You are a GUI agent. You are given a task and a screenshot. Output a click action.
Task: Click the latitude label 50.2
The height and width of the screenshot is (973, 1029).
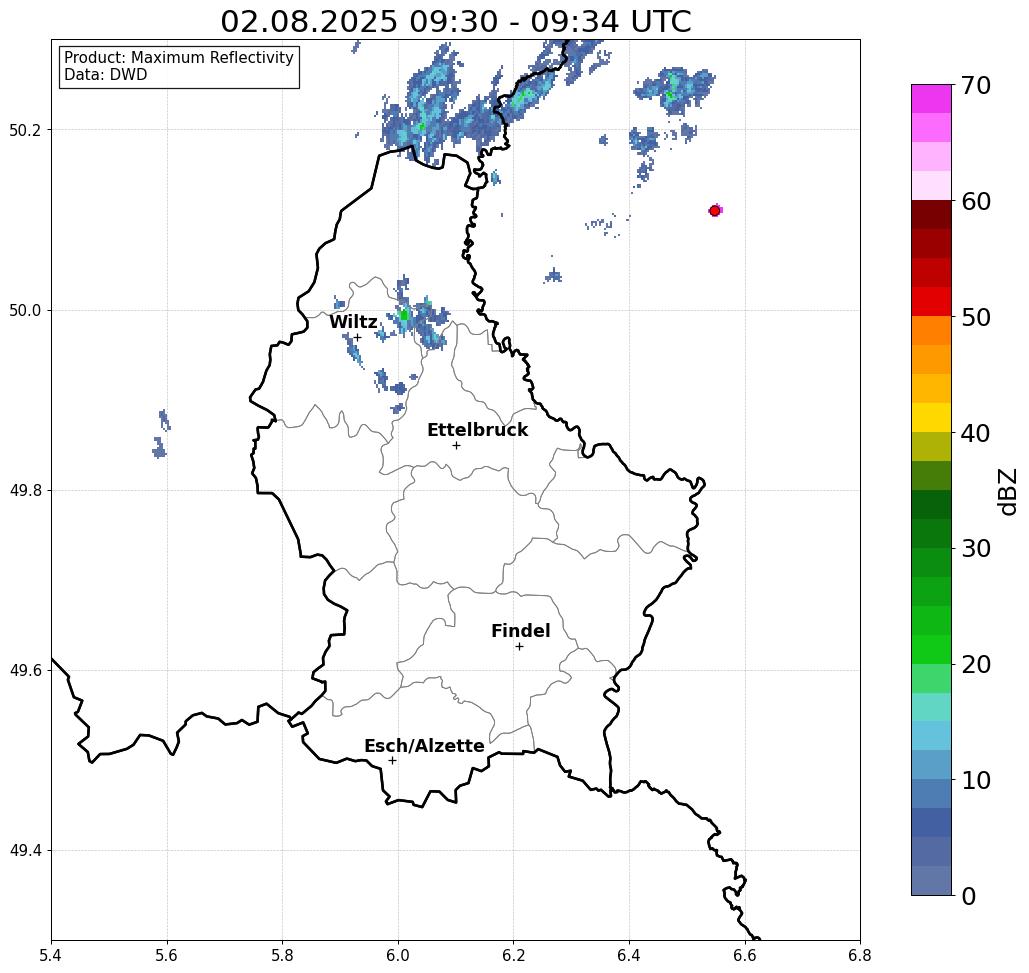(25, 130)
